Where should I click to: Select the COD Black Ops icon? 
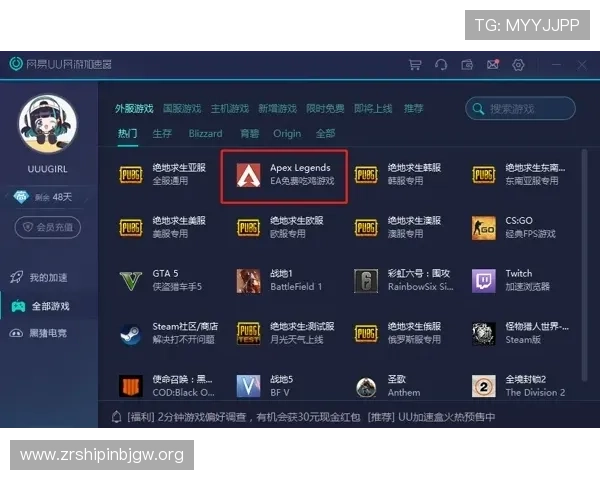point(131,386)
